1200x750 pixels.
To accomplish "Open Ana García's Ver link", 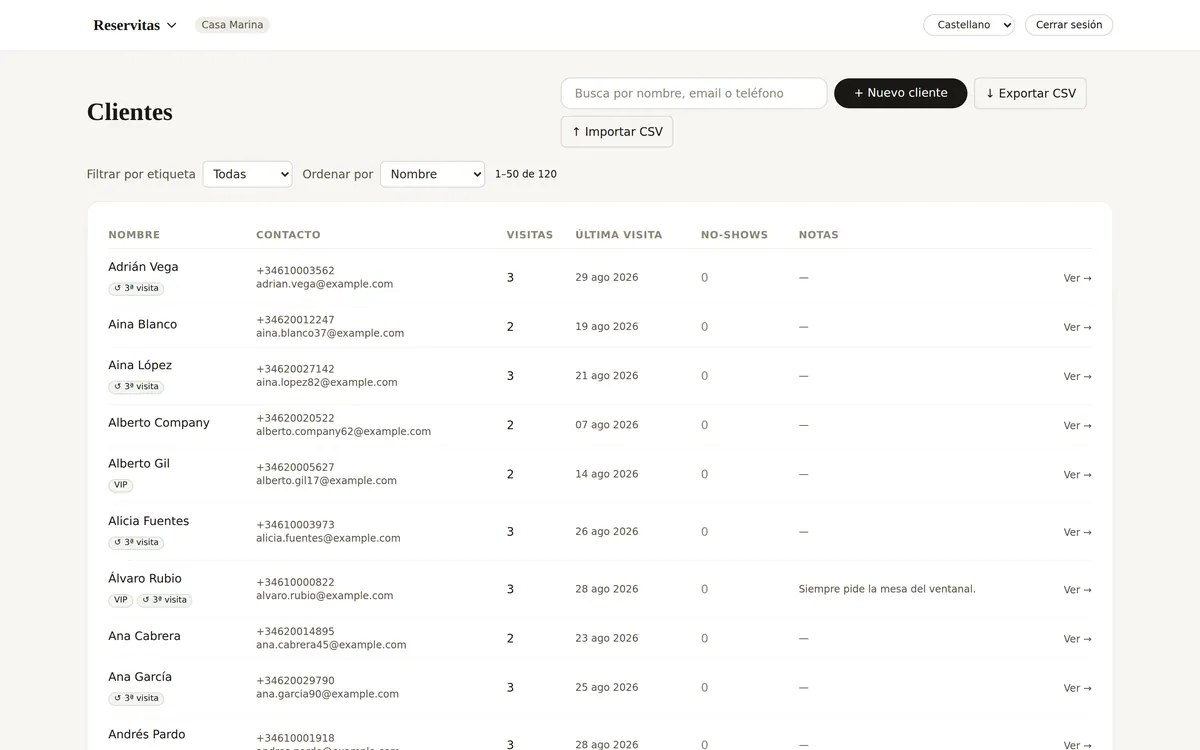I will point(1077,687).
